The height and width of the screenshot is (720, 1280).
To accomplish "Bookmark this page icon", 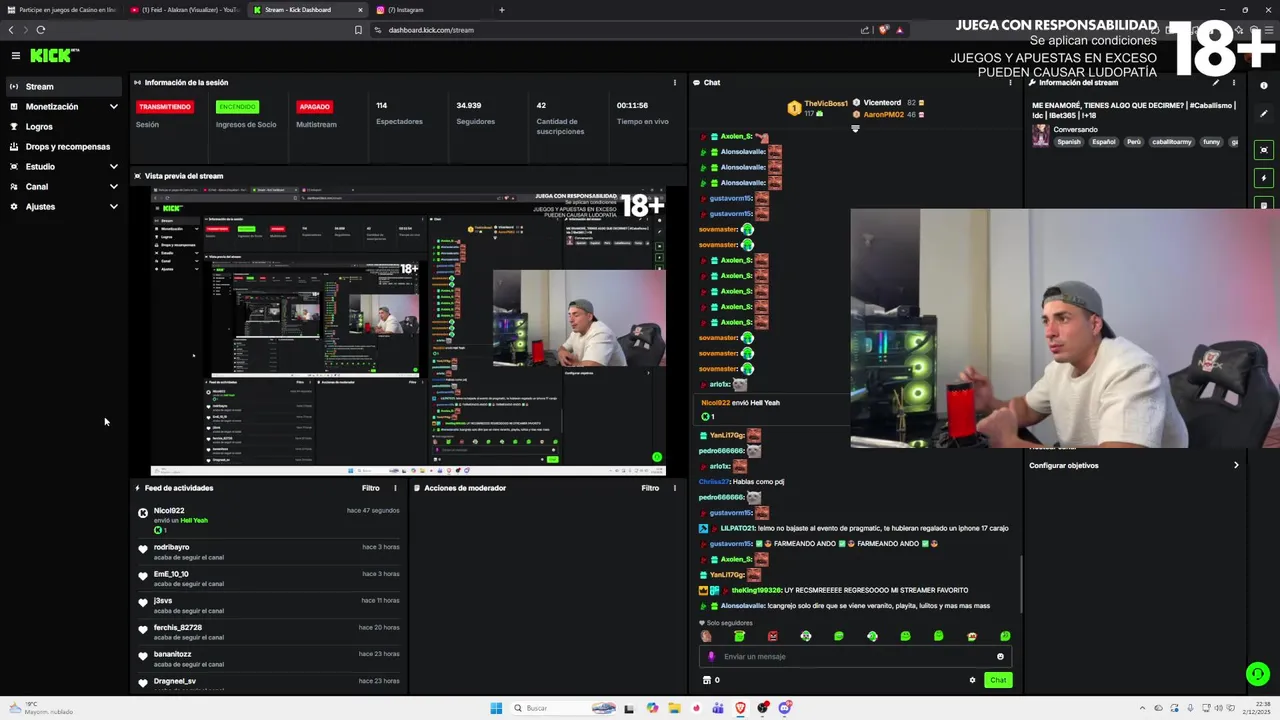I will tap(358, 30).
